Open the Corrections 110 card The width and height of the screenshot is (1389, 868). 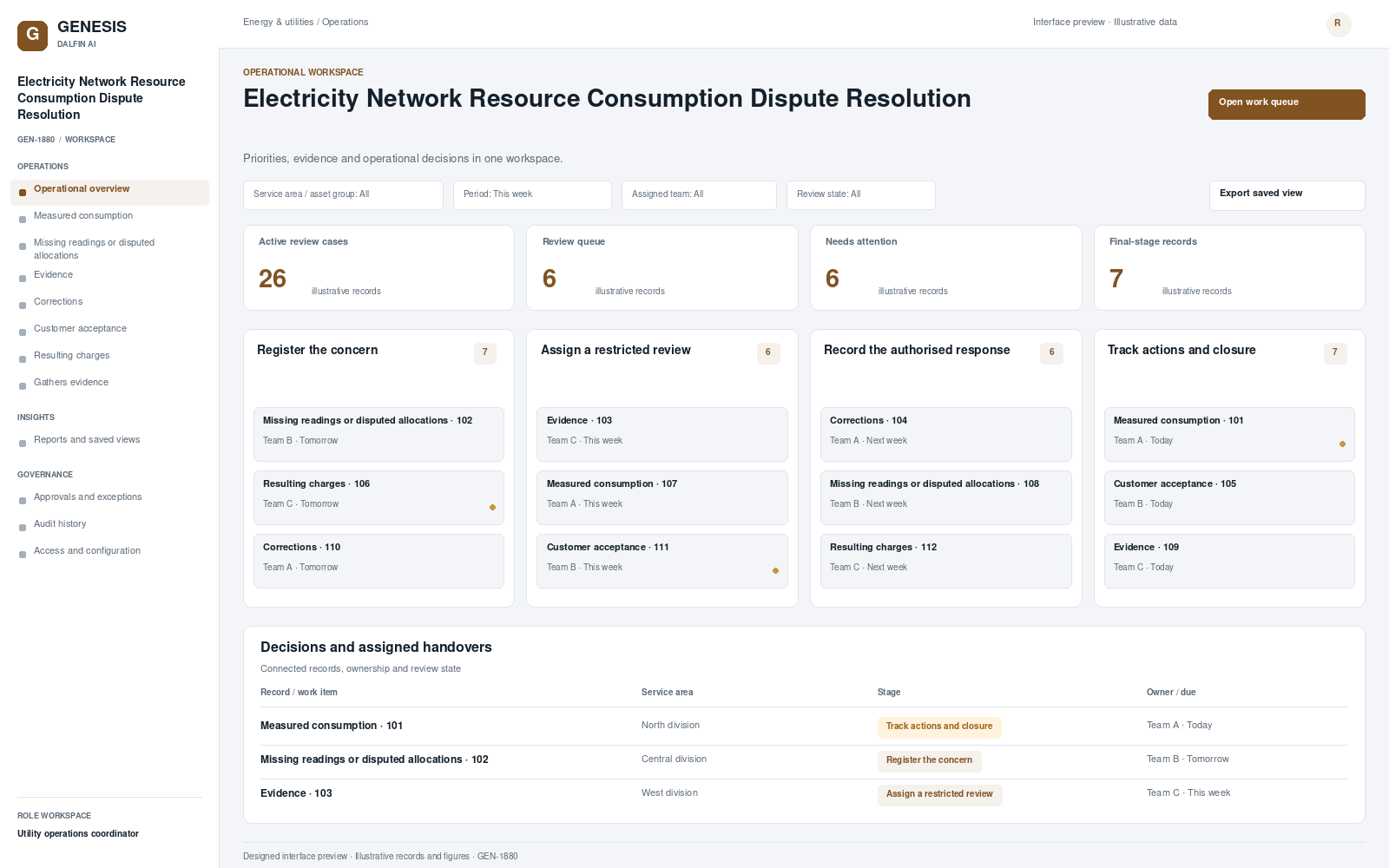pos(379,561)
